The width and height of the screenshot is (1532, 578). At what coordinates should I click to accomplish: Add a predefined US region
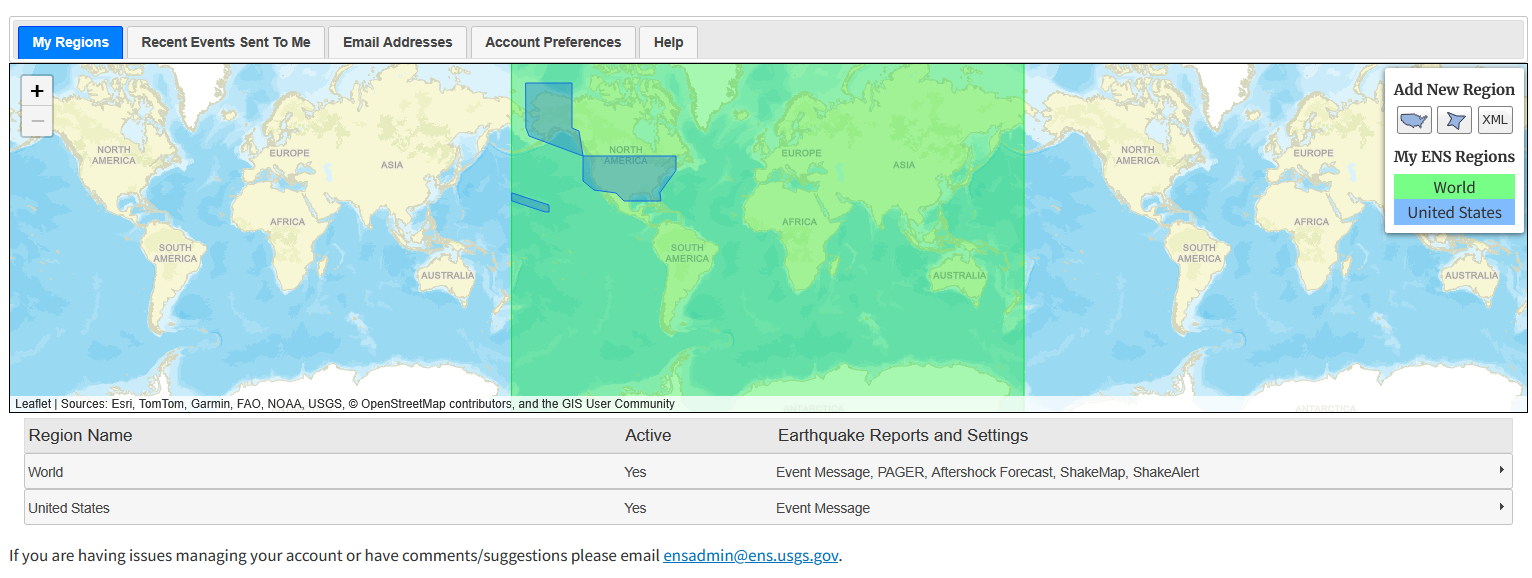[1414, 120]
